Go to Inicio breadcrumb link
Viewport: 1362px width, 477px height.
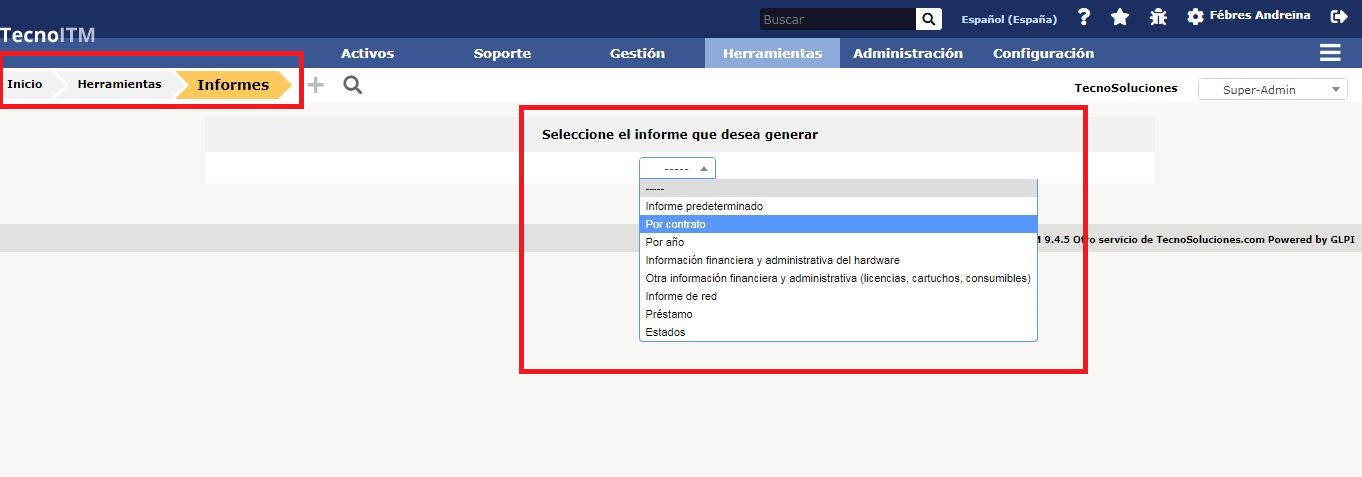pyautogui.click(x=25, y=85)
